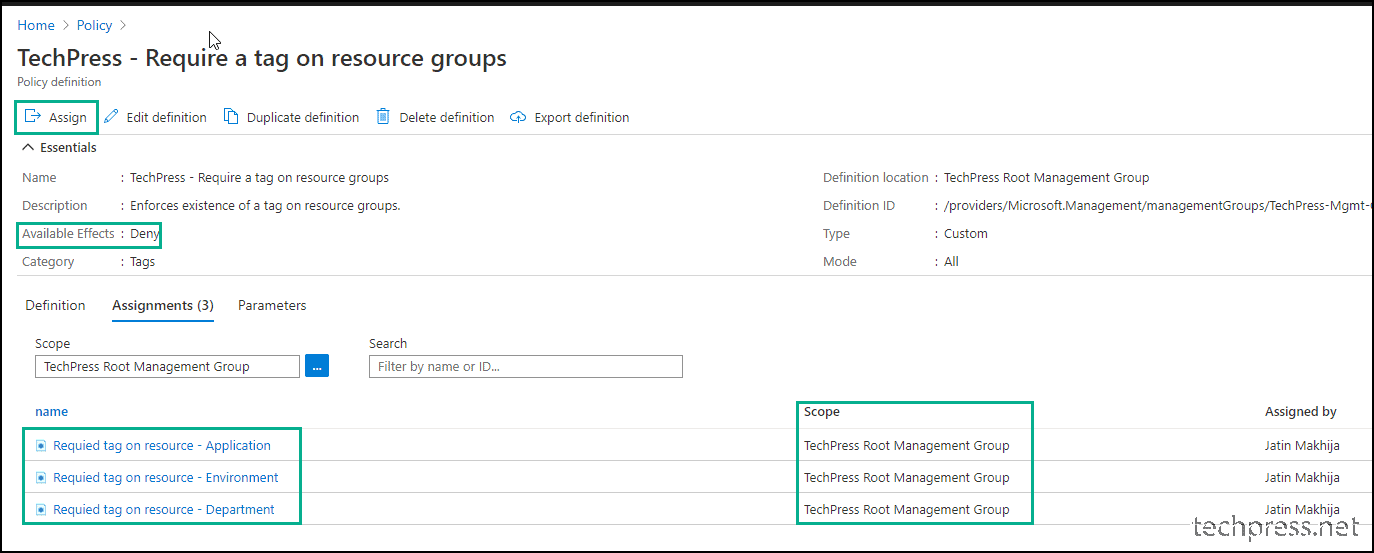
Task: Go to Policy breadcrumb
Action: point(95,25)
